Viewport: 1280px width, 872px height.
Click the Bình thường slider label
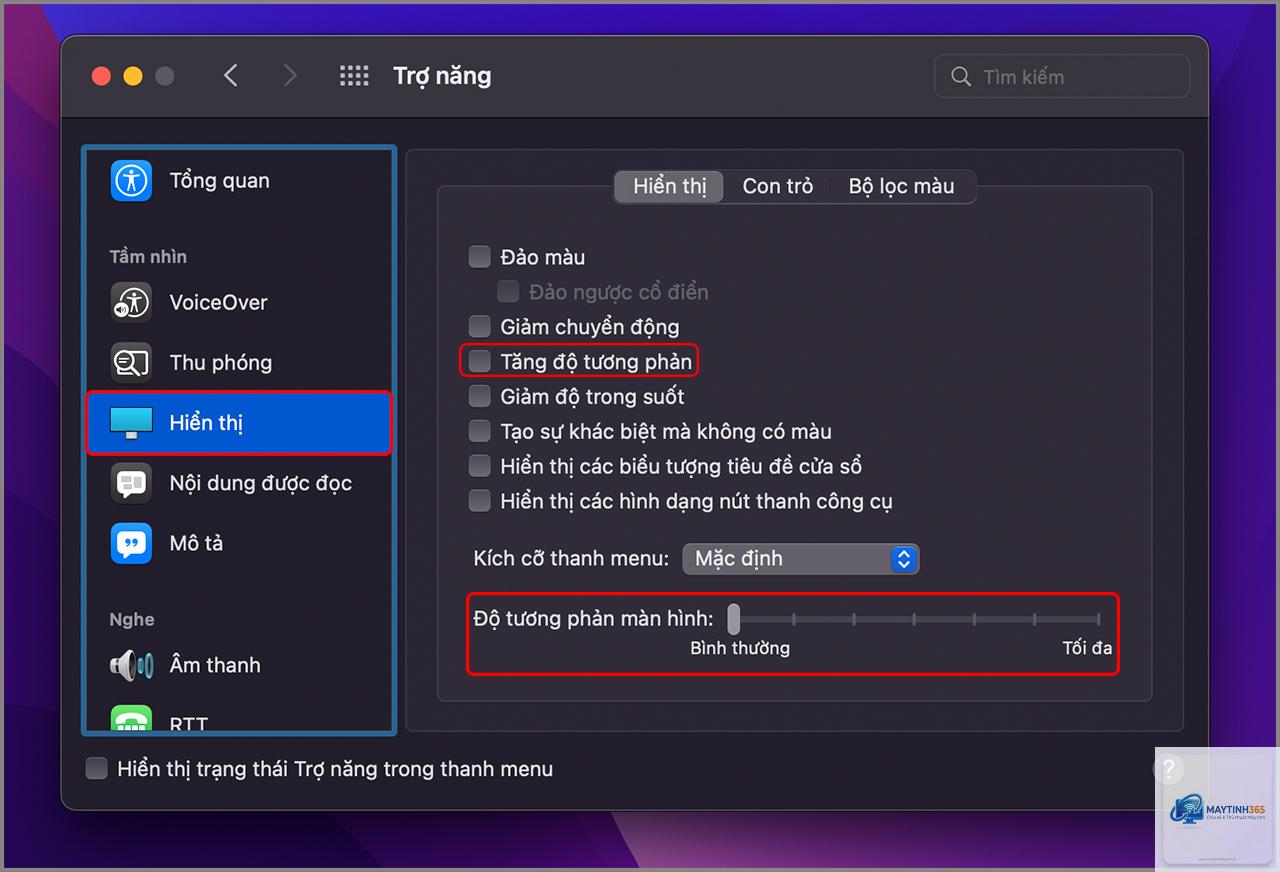coord(740,648)
